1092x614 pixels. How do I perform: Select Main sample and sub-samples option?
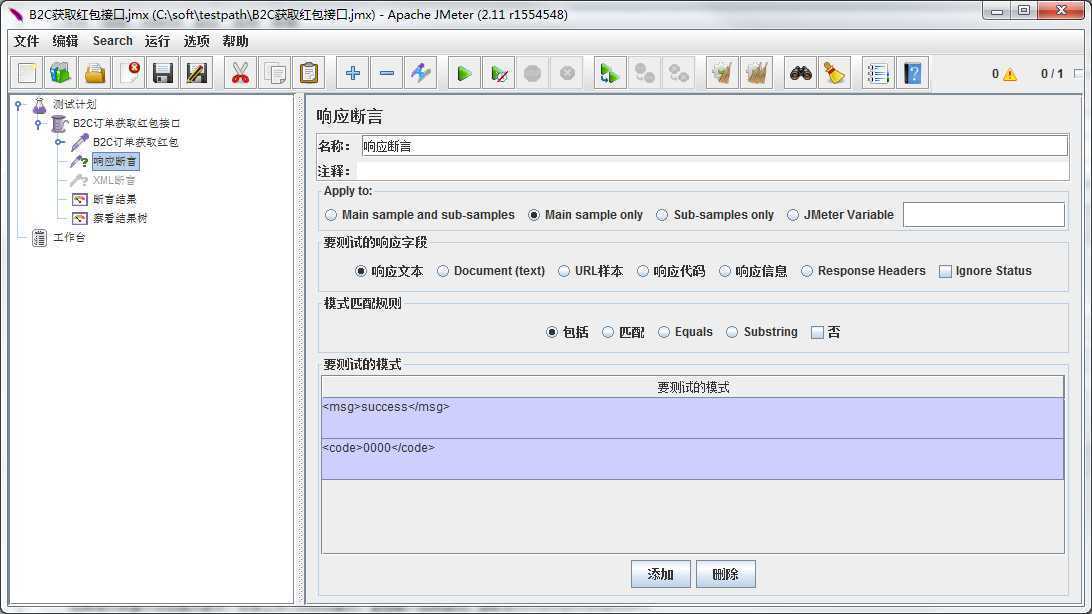(x=331, y=215)
